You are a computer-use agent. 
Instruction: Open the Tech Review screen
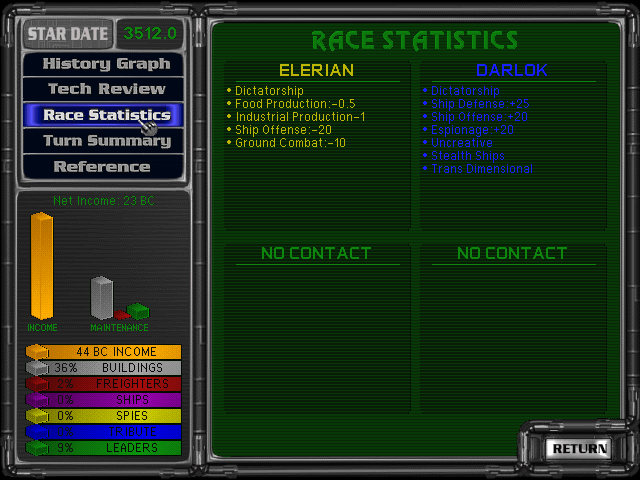104,89
